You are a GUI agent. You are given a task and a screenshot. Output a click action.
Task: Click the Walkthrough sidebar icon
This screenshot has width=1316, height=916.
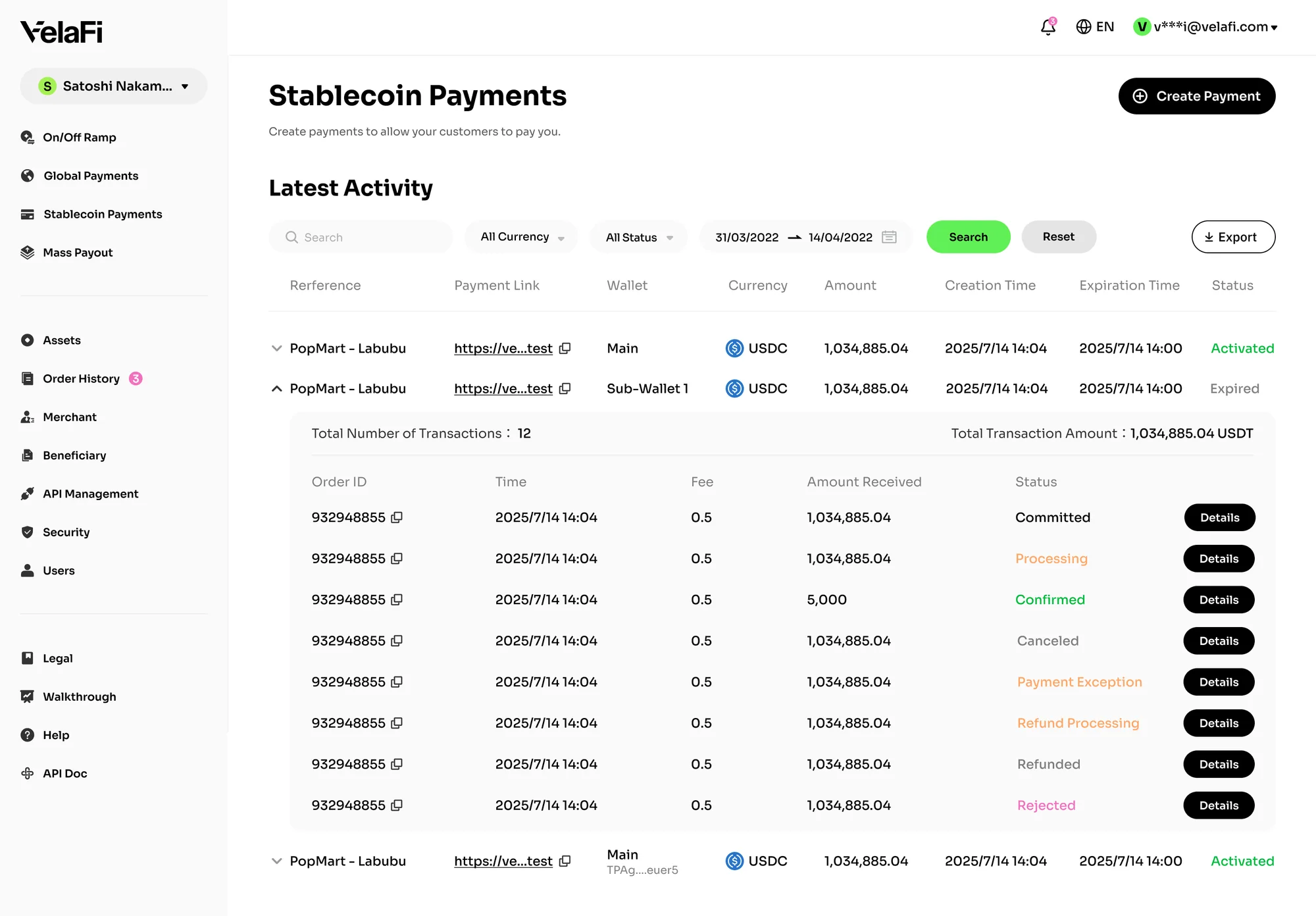click(x=27, y=697)
